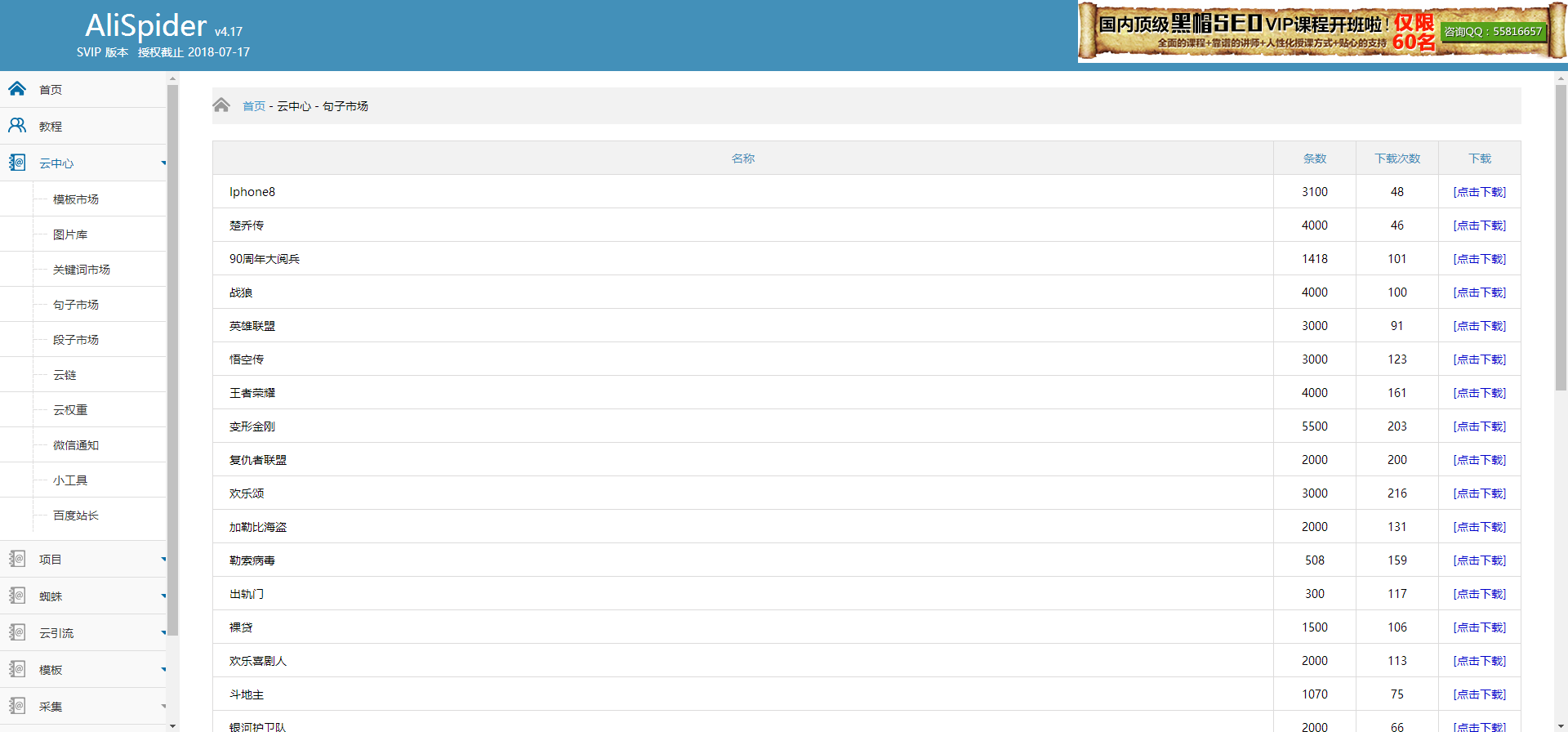
Task: Open 模板市场 in the sidebar
Action: (x=76, y=199)
